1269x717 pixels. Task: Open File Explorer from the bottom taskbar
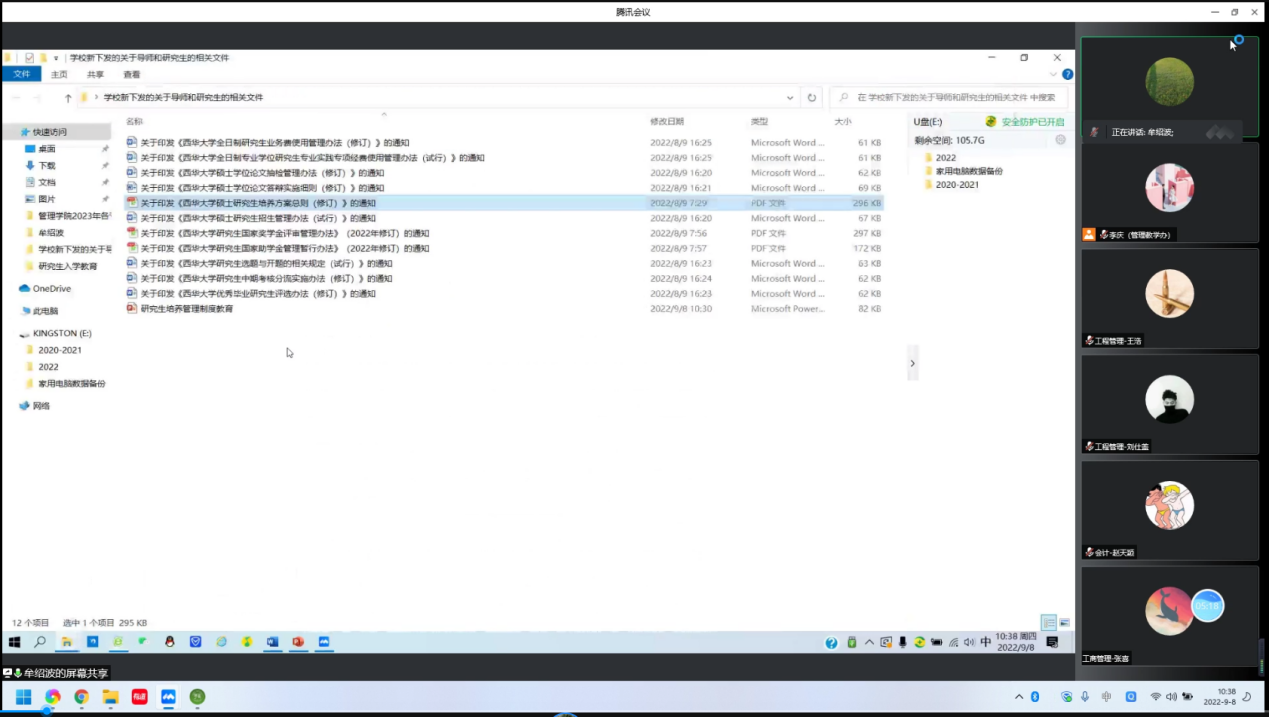(110, 696)
